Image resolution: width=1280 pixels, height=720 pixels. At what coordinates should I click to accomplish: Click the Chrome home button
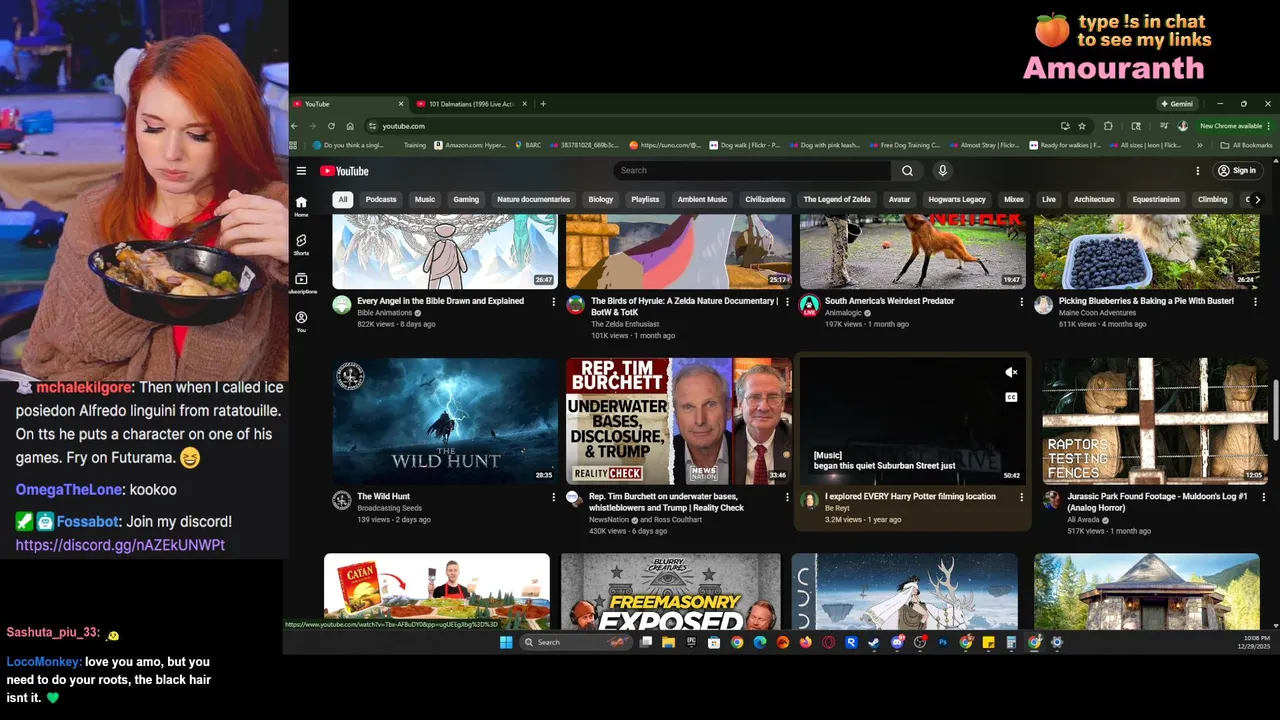350,126
